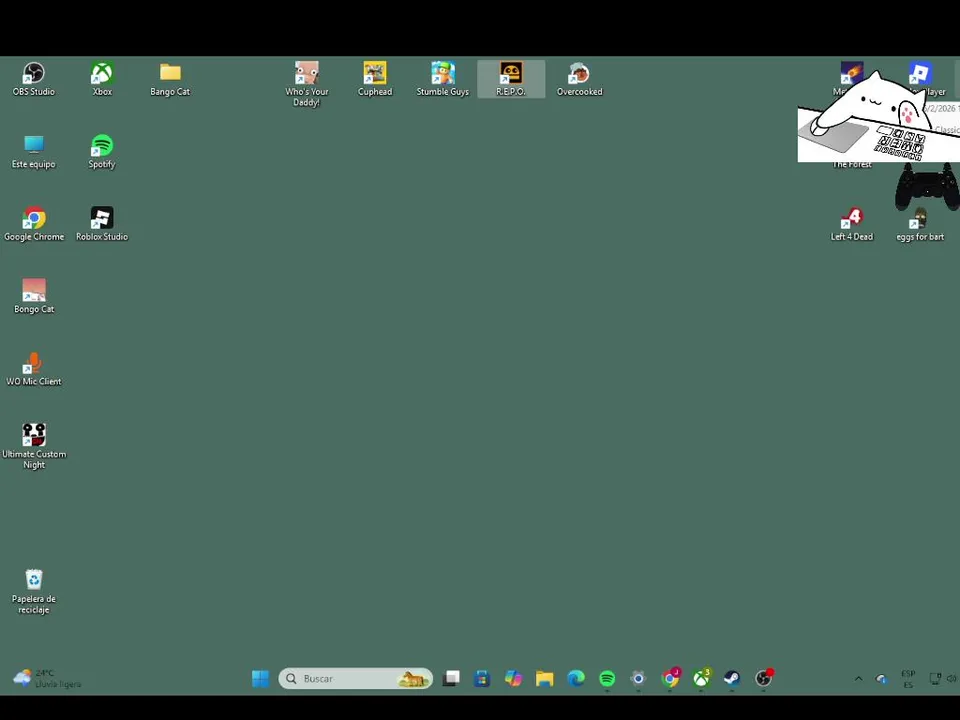Open the Xbox desktop shortcut

pos(102,80)
